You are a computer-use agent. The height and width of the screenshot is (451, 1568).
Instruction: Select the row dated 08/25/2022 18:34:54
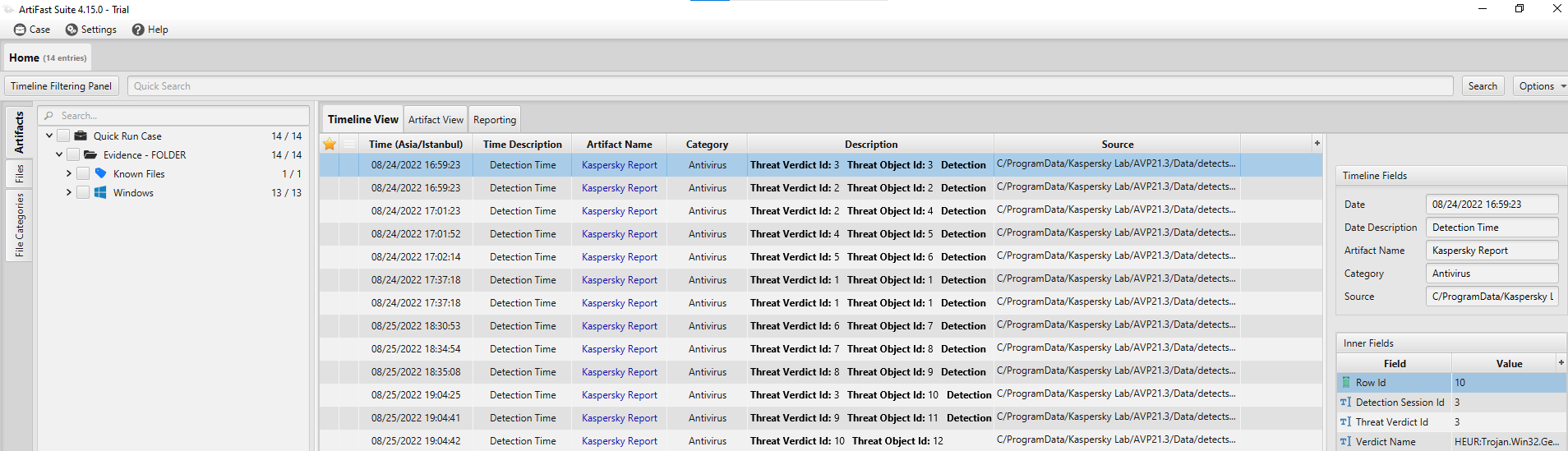(821, 349)
